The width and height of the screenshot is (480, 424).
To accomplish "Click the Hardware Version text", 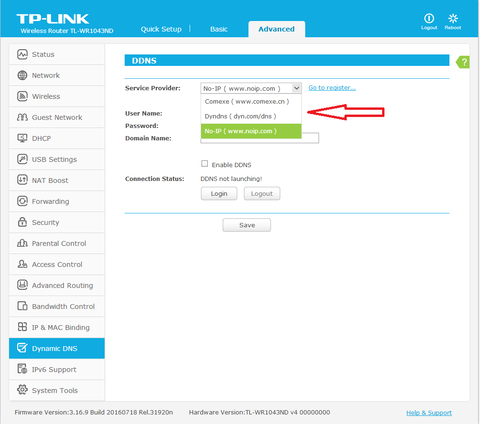I will (x=259, y=412).
